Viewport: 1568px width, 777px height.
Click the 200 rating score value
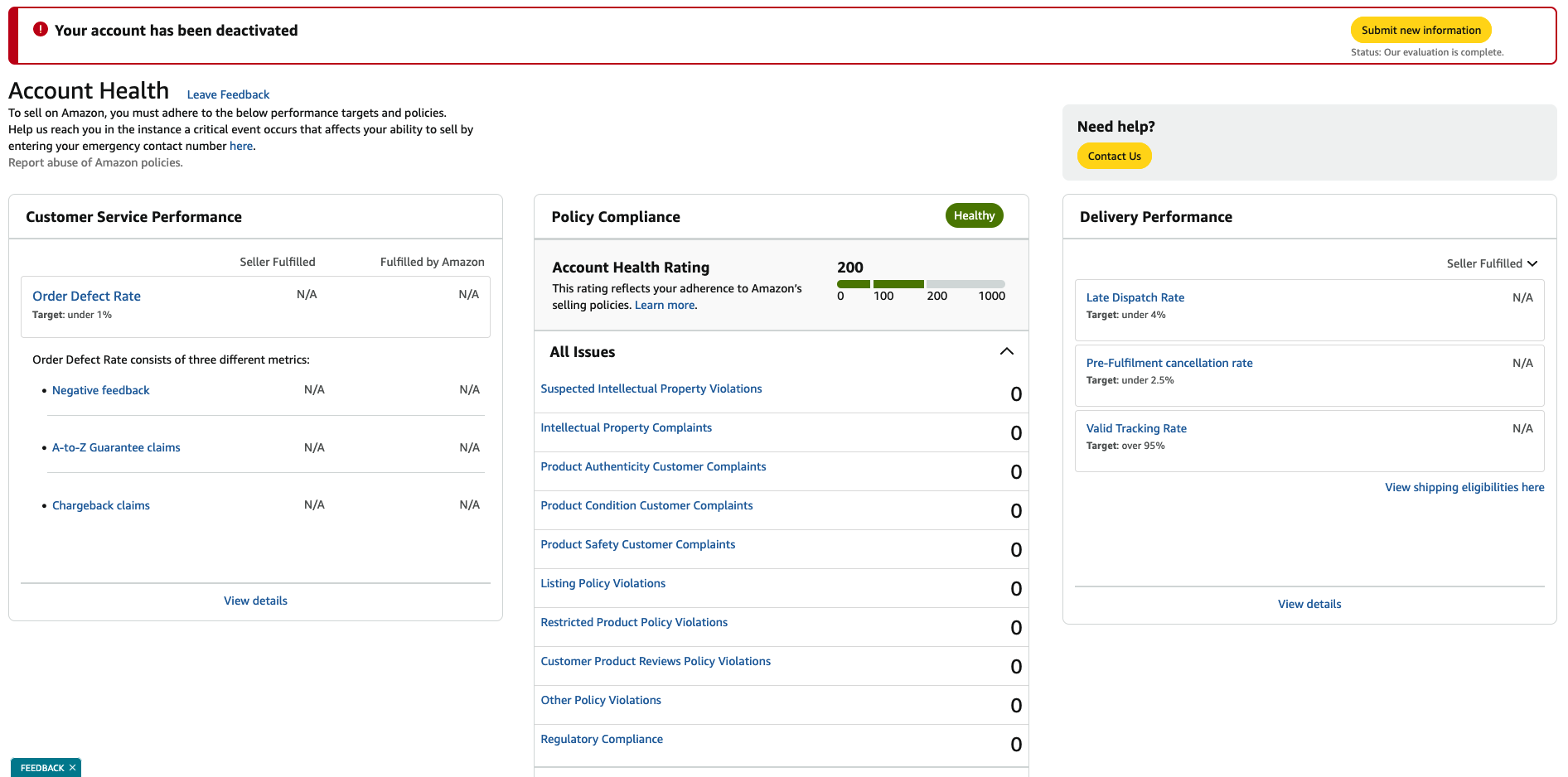tap(849, 268)
